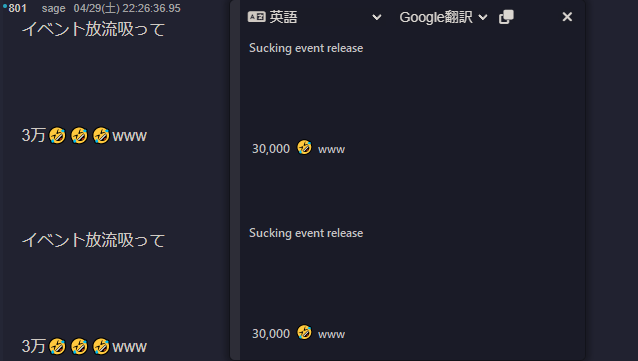Select the first Sucking event release translation
The width and height of the screenshot is (638, 361).
(x=306, y=48)
